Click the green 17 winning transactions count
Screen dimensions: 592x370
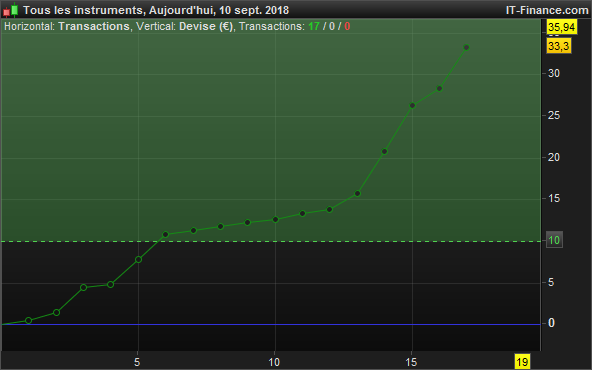click(314, 26)
